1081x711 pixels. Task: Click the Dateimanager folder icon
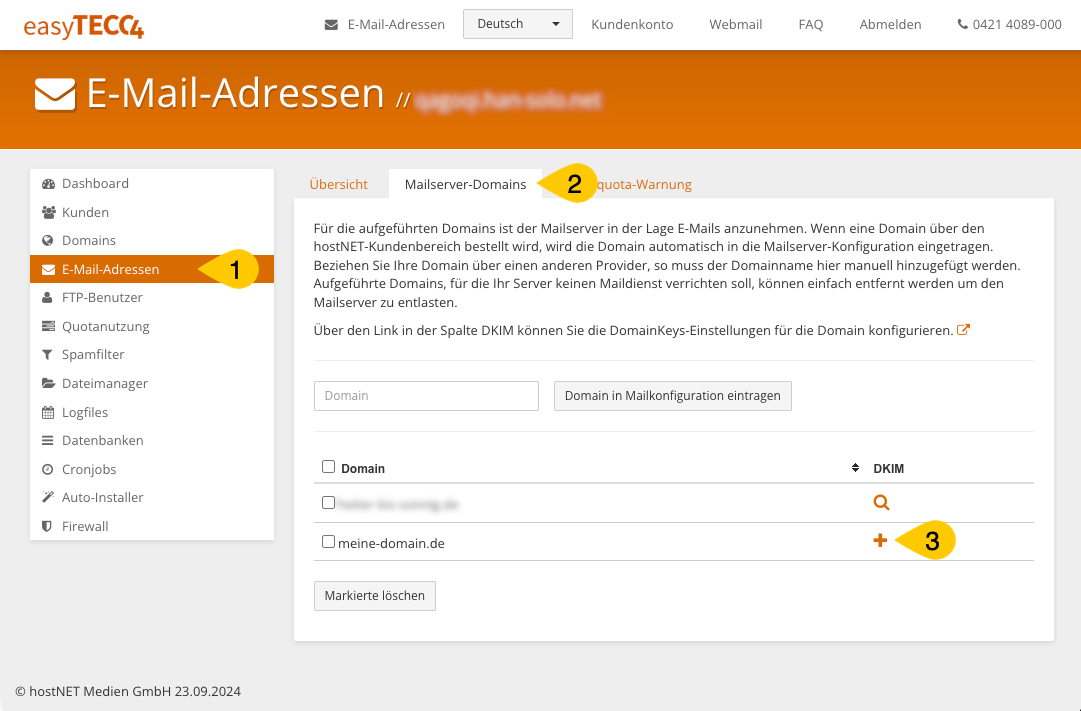point(48,384)
